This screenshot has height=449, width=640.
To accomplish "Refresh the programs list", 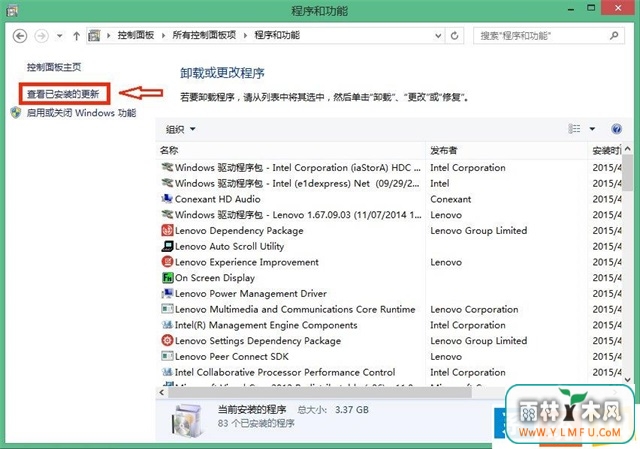I will coord(454,36).
